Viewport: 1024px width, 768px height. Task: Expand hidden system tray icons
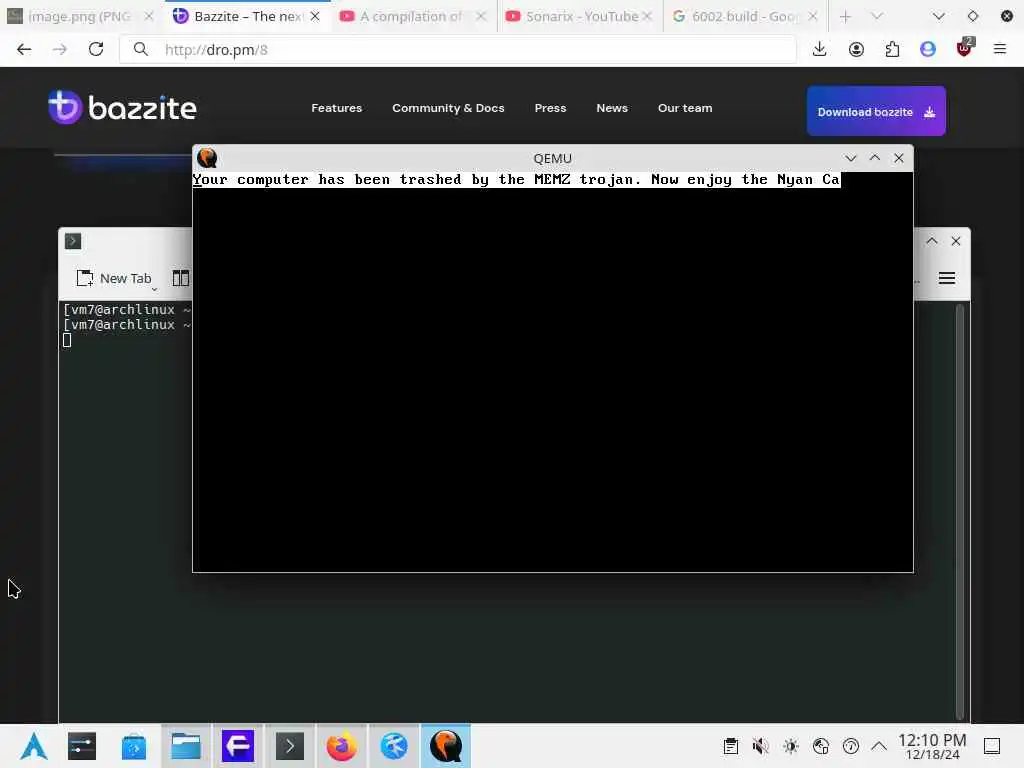(x=879, y=746)
